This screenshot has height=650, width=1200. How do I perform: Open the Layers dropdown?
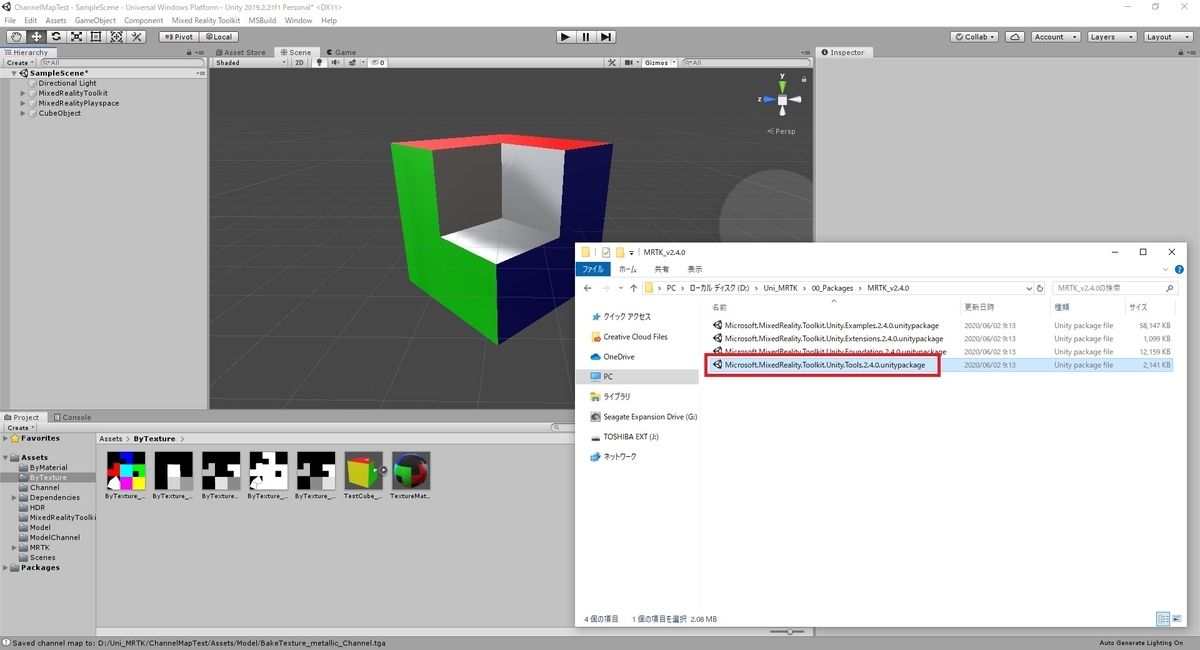[x=1110, y=37]
